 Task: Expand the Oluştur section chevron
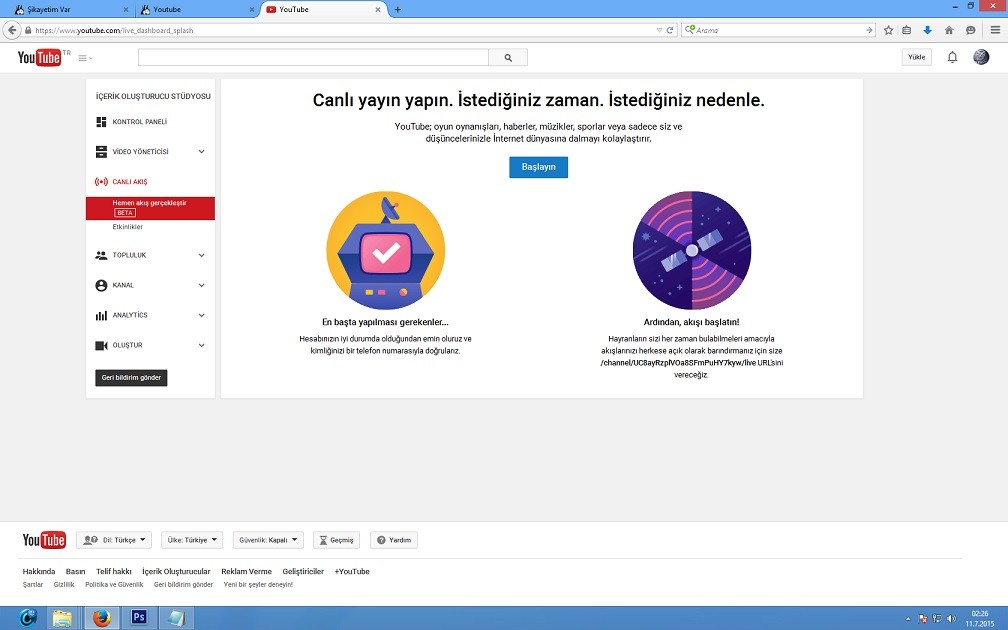click(x=201, y=345)
